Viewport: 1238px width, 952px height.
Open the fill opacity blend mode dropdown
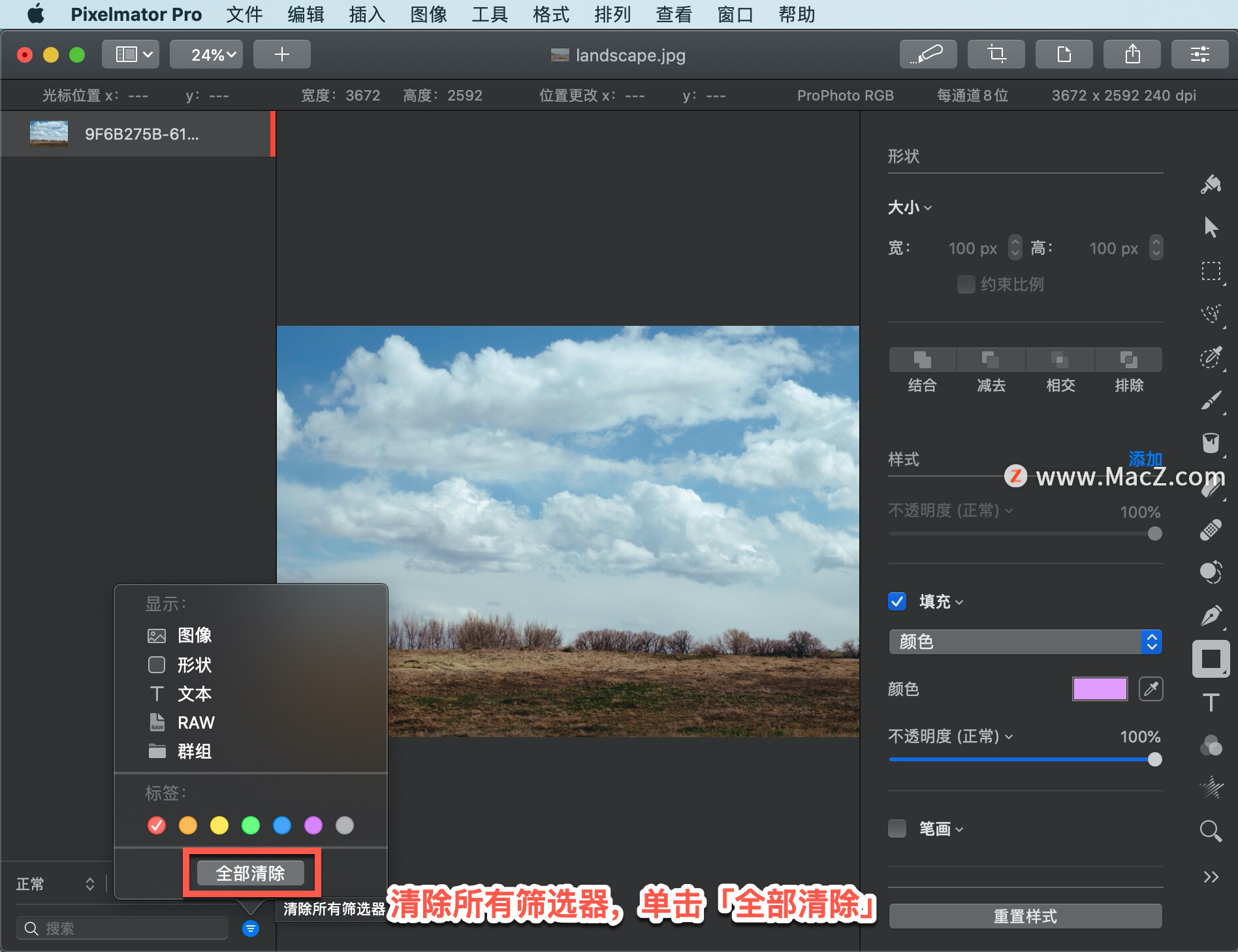point(950,737)
